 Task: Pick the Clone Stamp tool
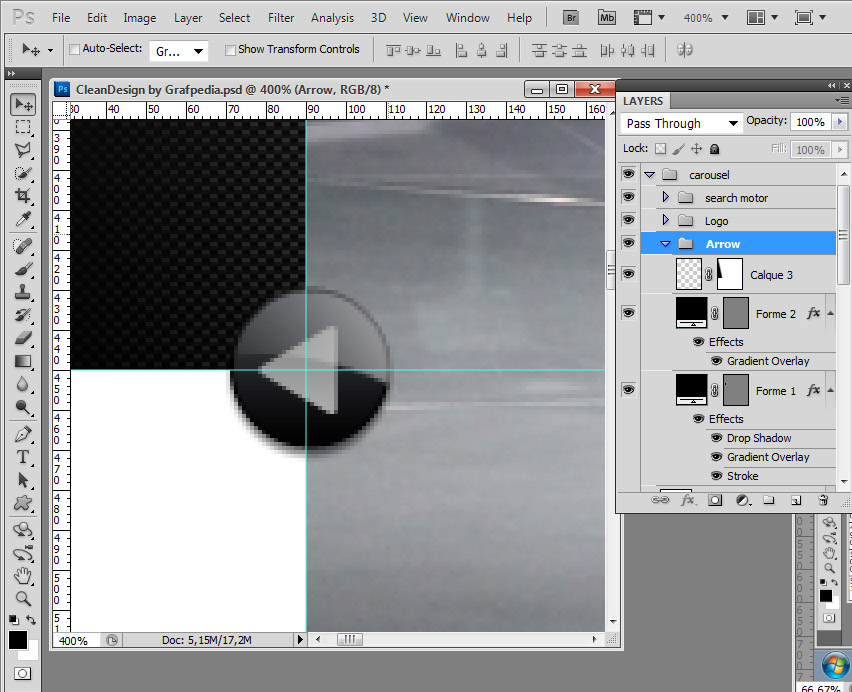pyautogui.click(x=23, y=292)
